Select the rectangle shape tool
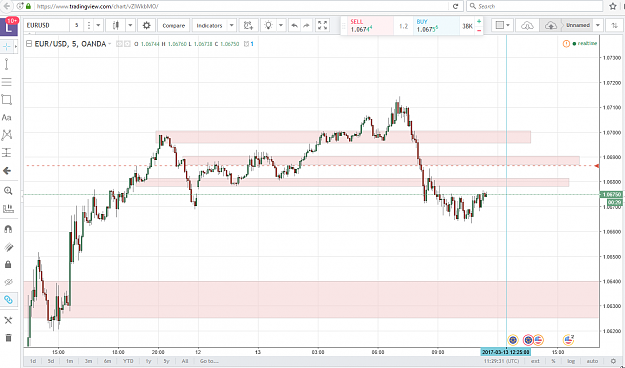The width and height of the screenshot is (625, 368). (x=7, y=99)
